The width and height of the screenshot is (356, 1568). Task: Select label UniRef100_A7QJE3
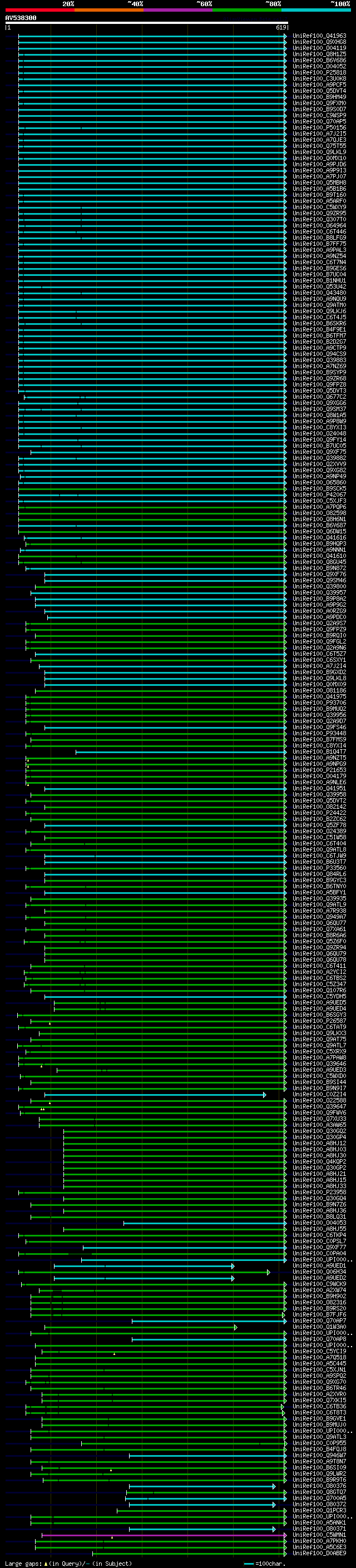coord(319,140)
